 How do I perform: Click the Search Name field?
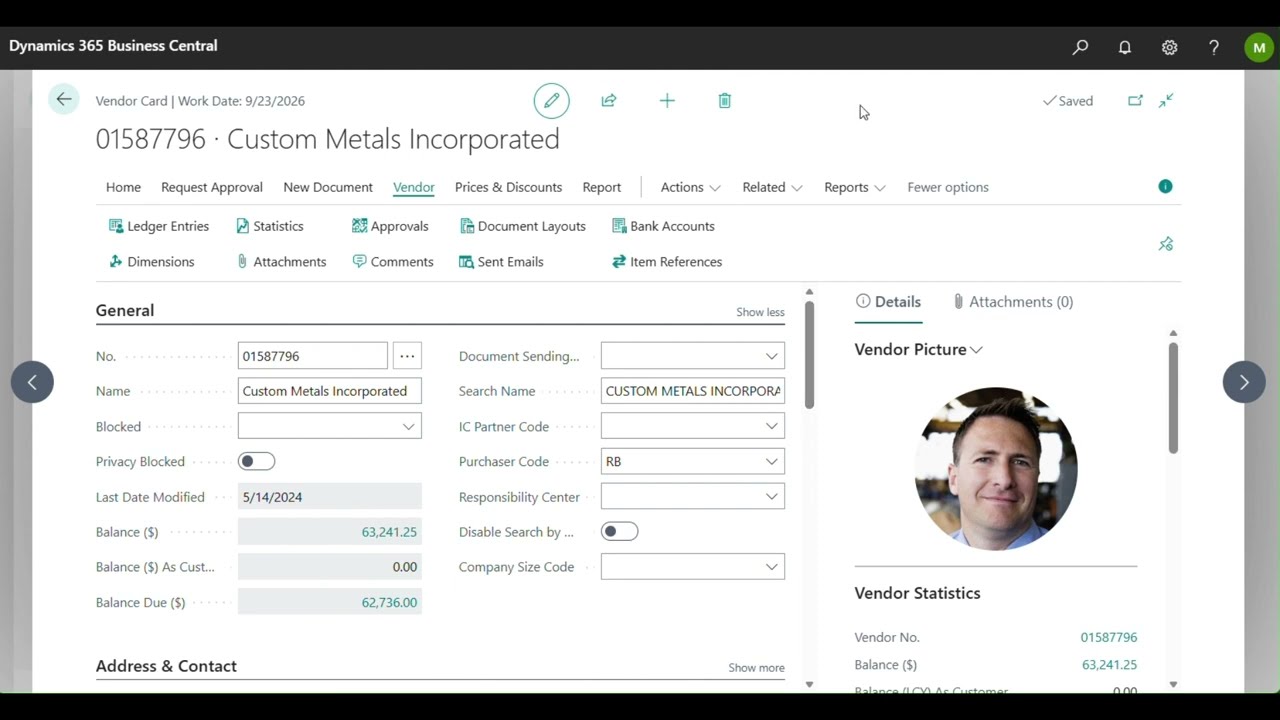693,391
